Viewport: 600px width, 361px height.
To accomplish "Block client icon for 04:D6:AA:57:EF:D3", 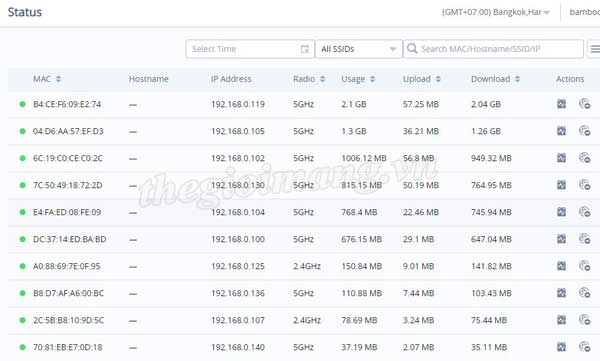I will [584, 131].
